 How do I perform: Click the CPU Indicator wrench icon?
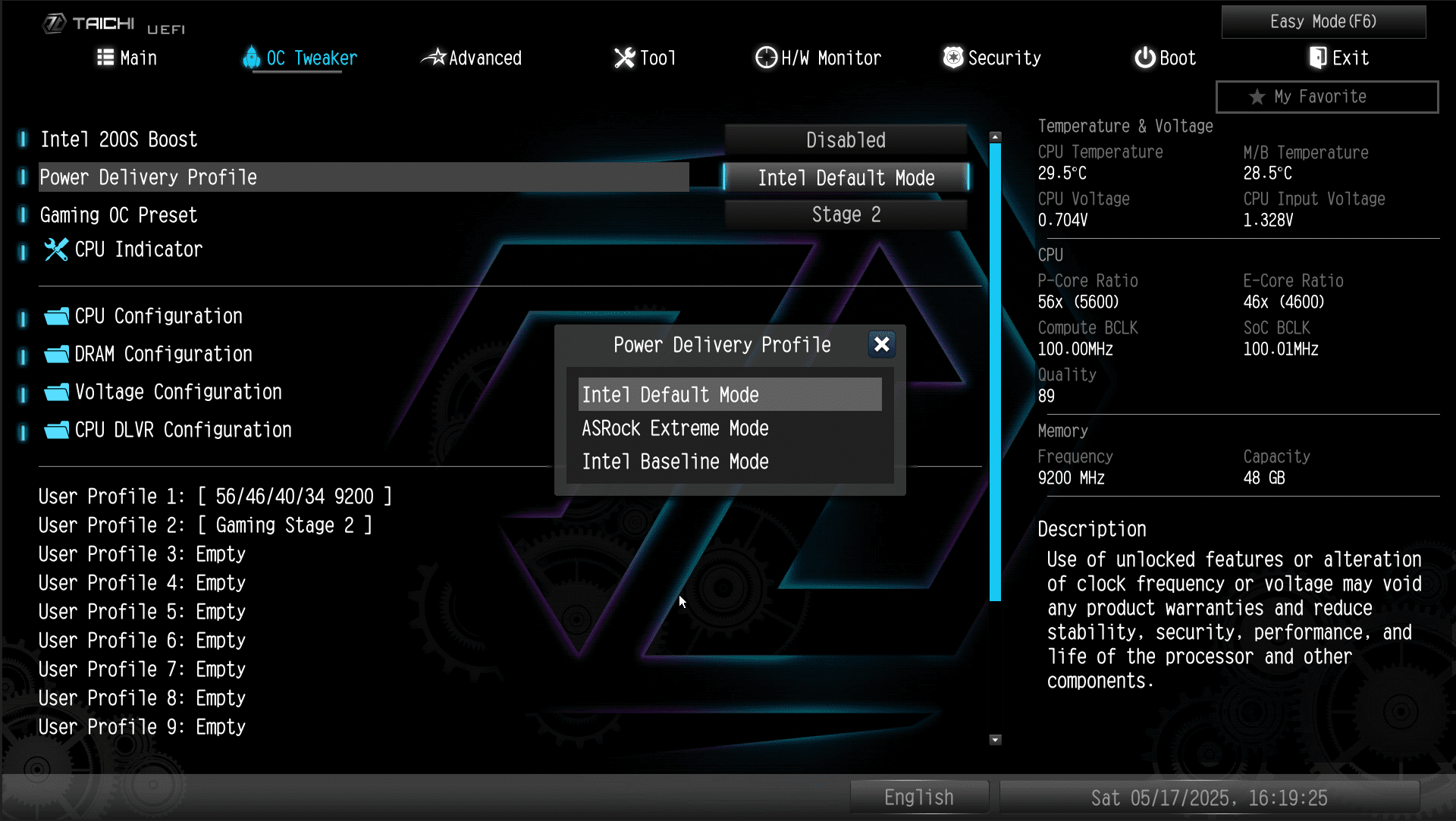[x=56, y=249]
